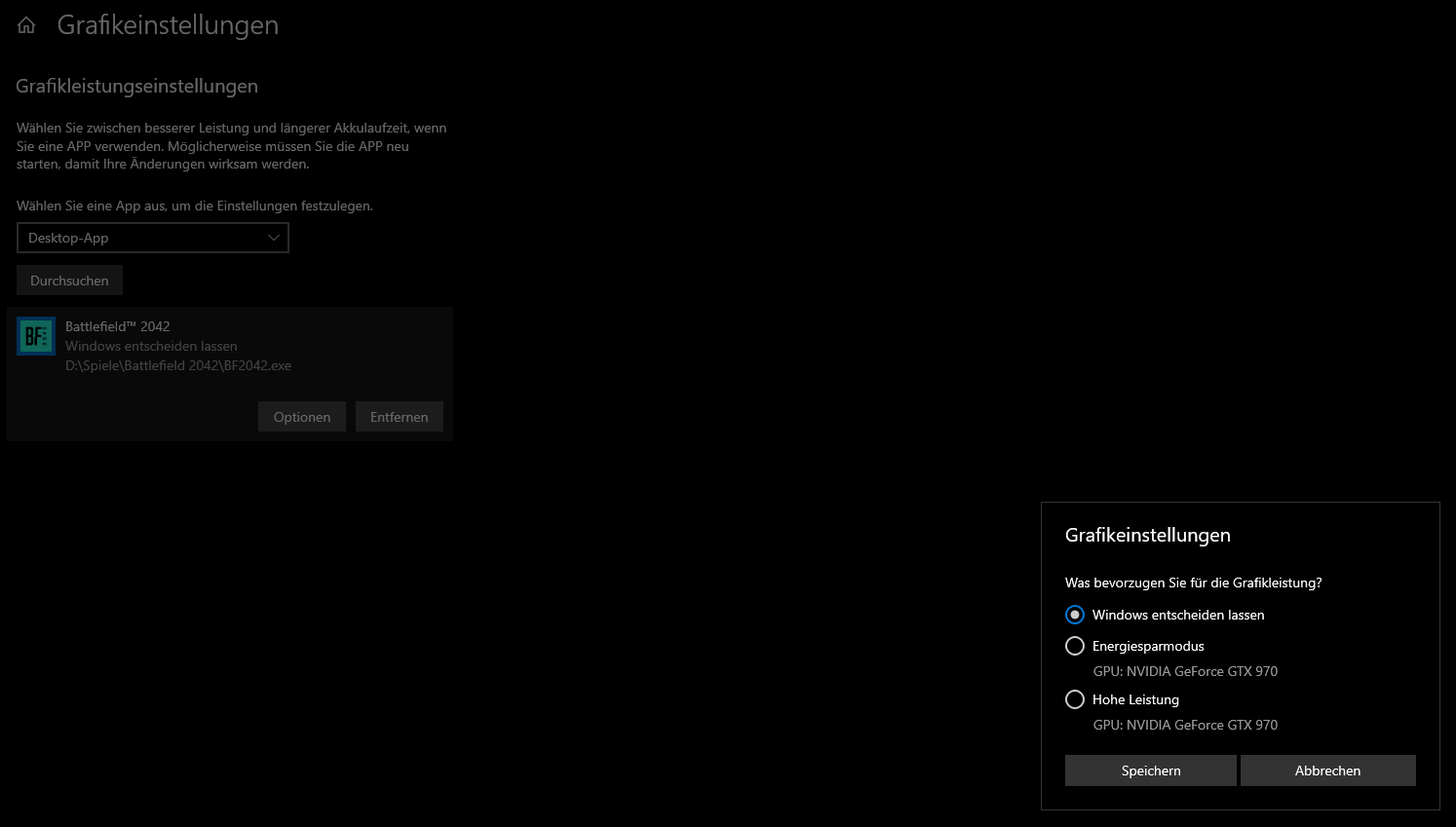Click the GPU label under Energiesparmodus
Screen dimensions: 1456x827
coord(1185,671)
